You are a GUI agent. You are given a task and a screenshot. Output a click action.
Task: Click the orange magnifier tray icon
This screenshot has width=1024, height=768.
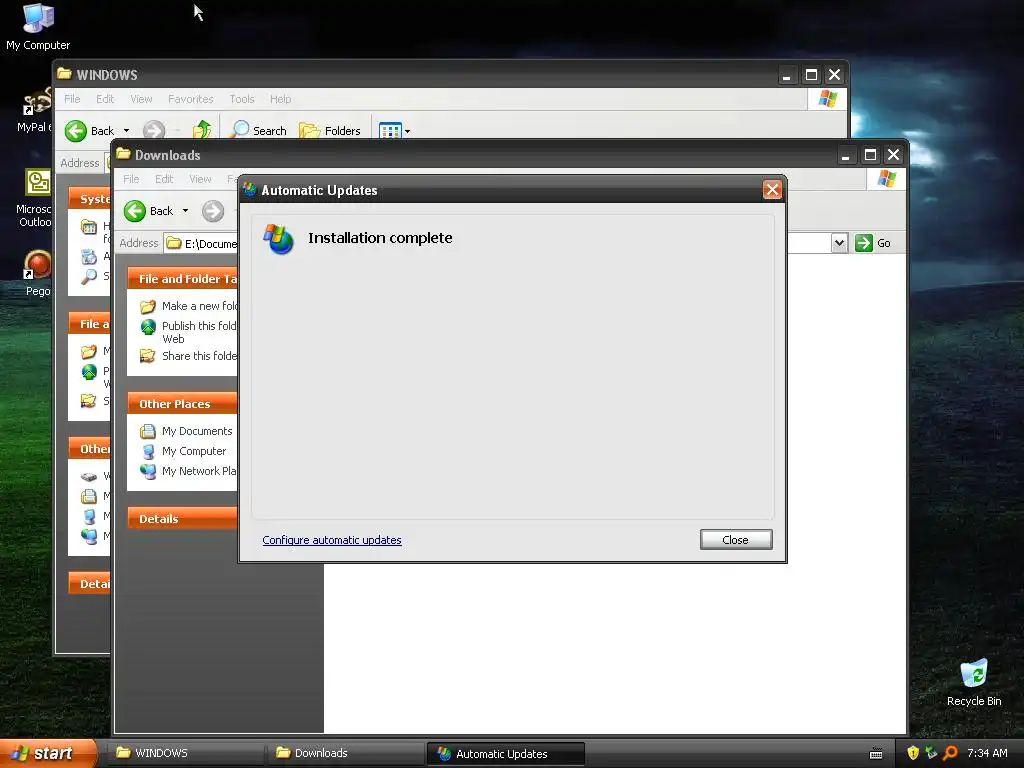(x=950, y=753)
